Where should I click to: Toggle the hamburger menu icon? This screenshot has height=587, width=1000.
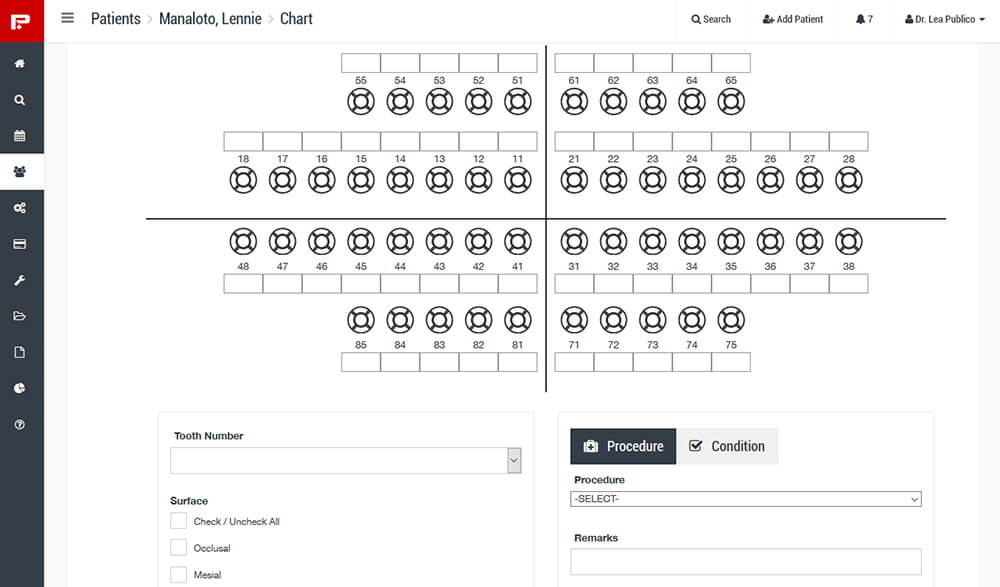[x=67, y=18]
